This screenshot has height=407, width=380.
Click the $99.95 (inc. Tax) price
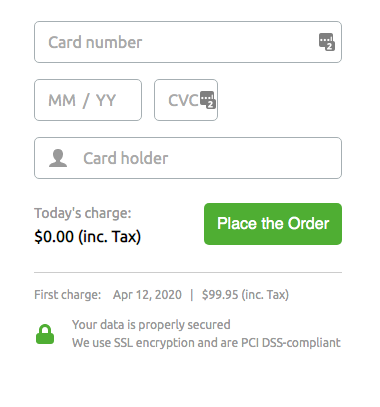coord(245,295)
